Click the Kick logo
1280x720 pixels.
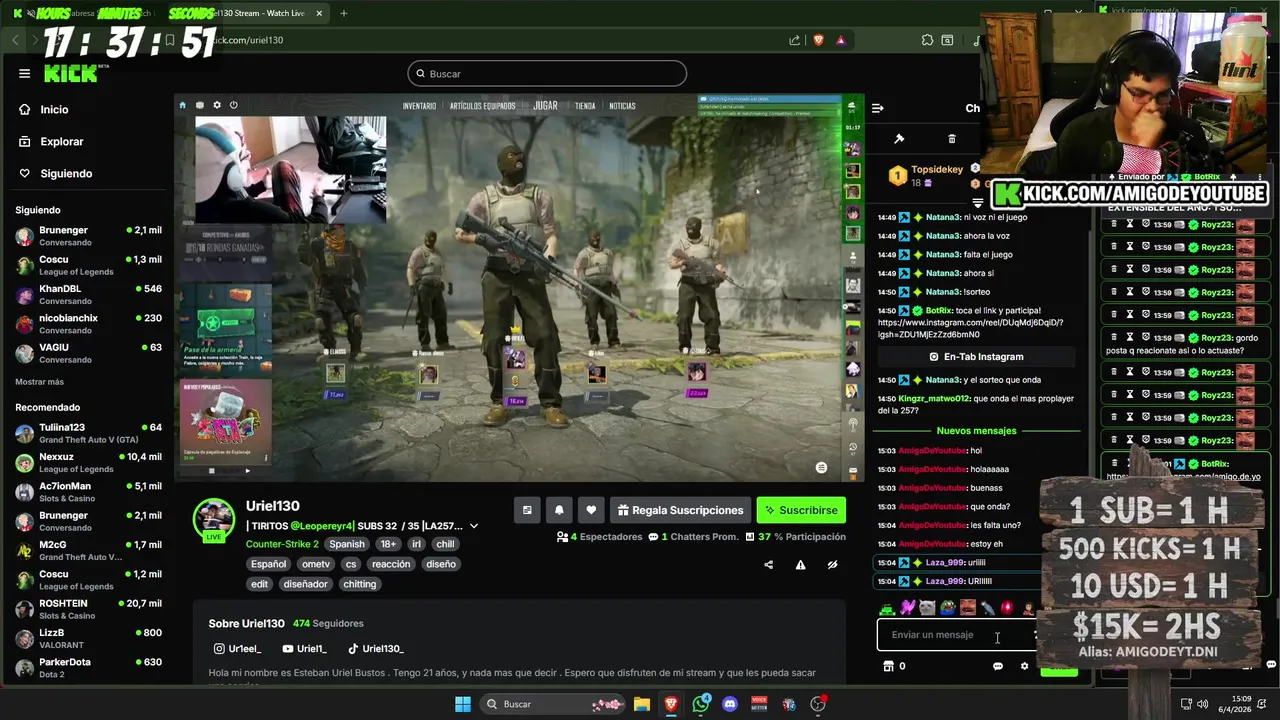click(x=72, y=74)
